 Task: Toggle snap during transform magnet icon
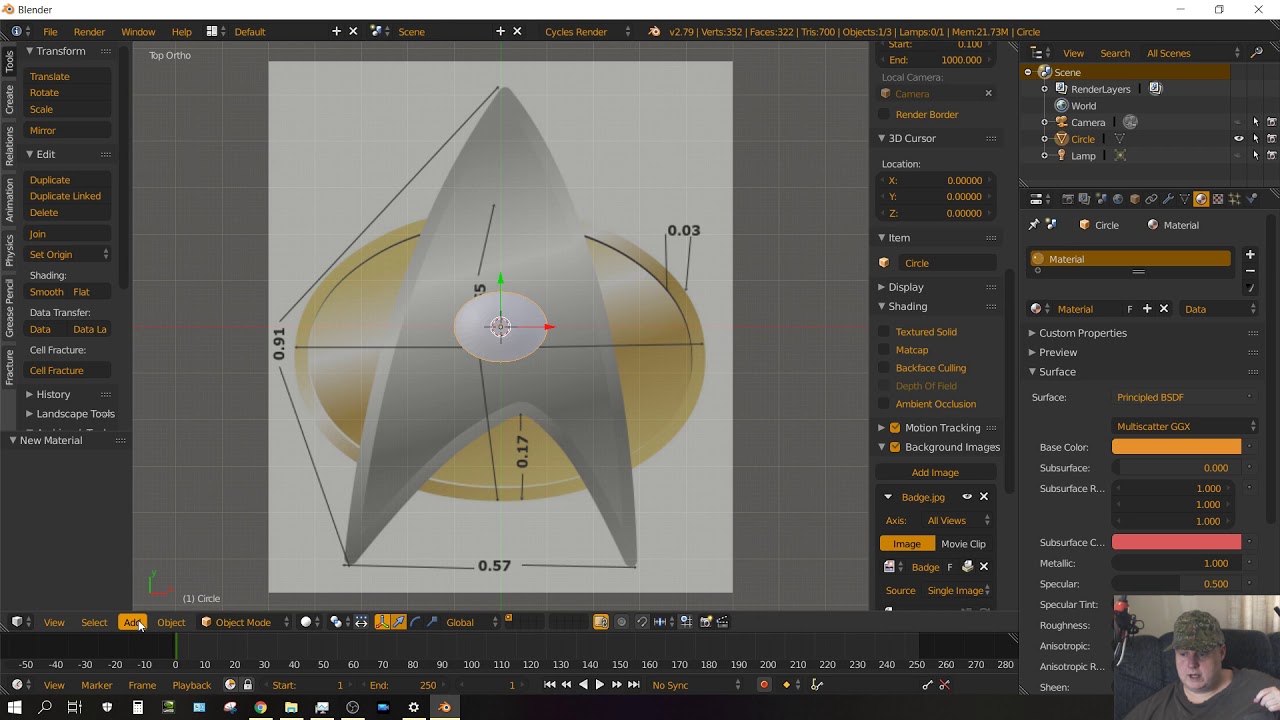click(x=642, y=622)
